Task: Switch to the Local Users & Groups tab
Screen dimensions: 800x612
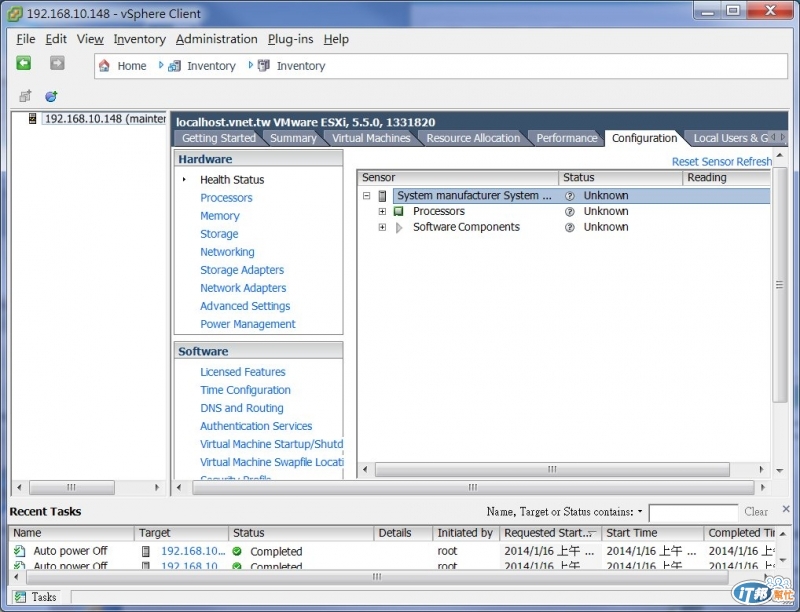Action: 731,138
